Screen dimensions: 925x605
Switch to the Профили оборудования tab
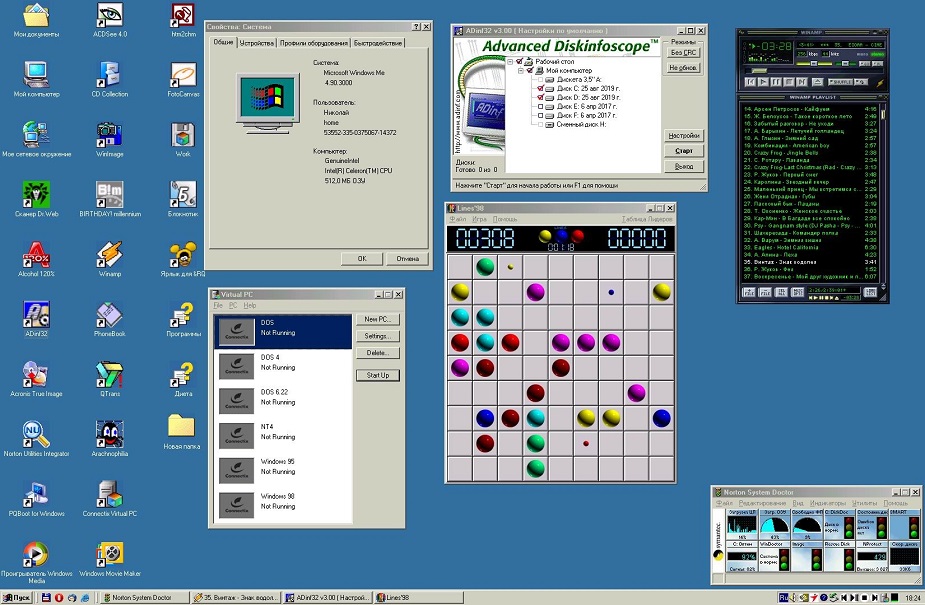(x=314, y=43)
